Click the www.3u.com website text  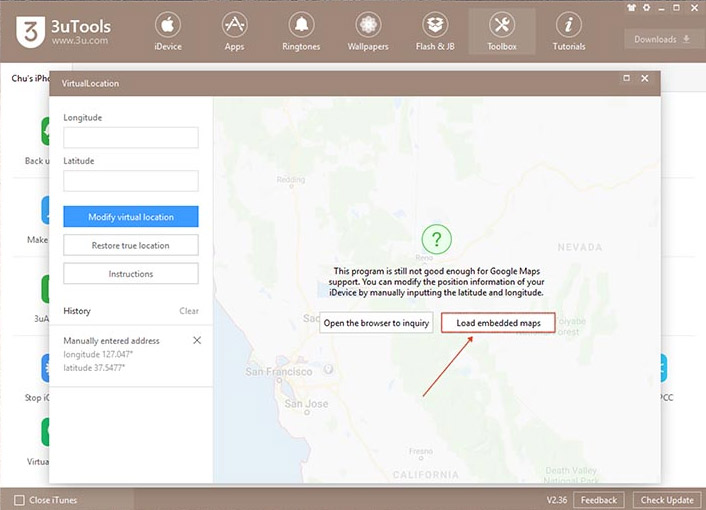point(79,41)
